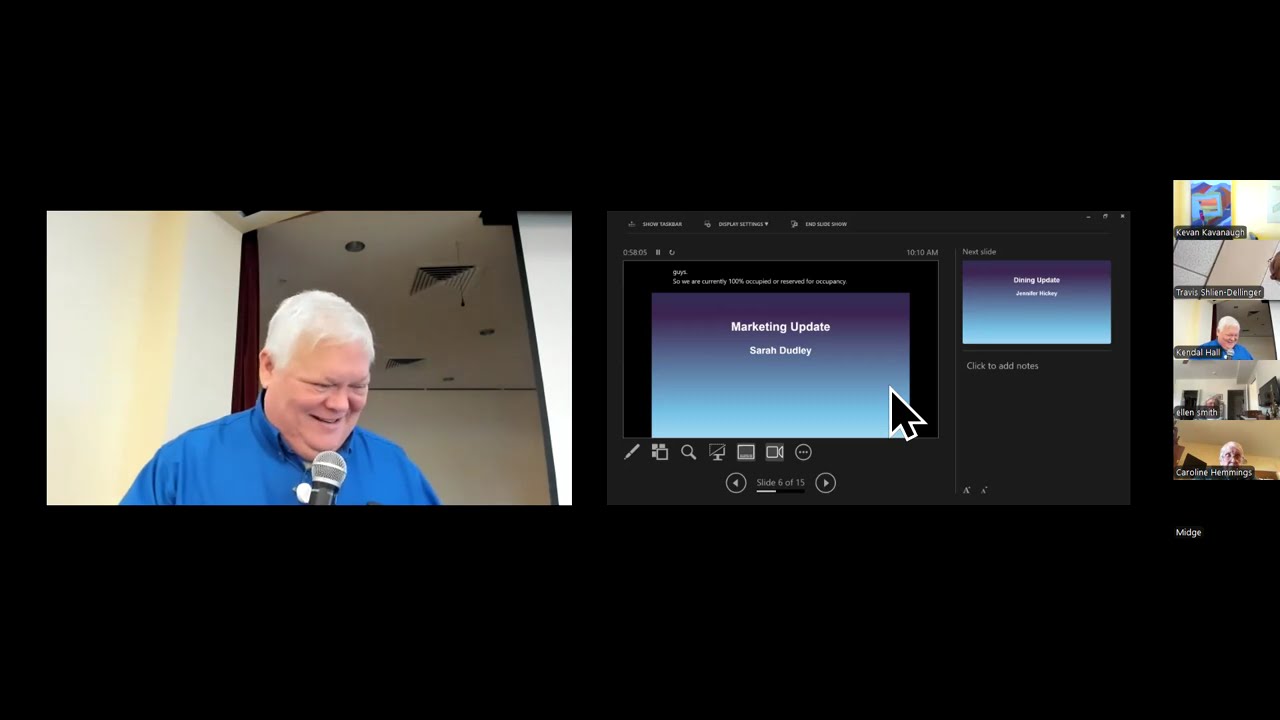Image resolution: width=1280 pixels, height=720 pixels.
Task: Toggle the camera in presenter view
Action: click(x=775, y=452)
